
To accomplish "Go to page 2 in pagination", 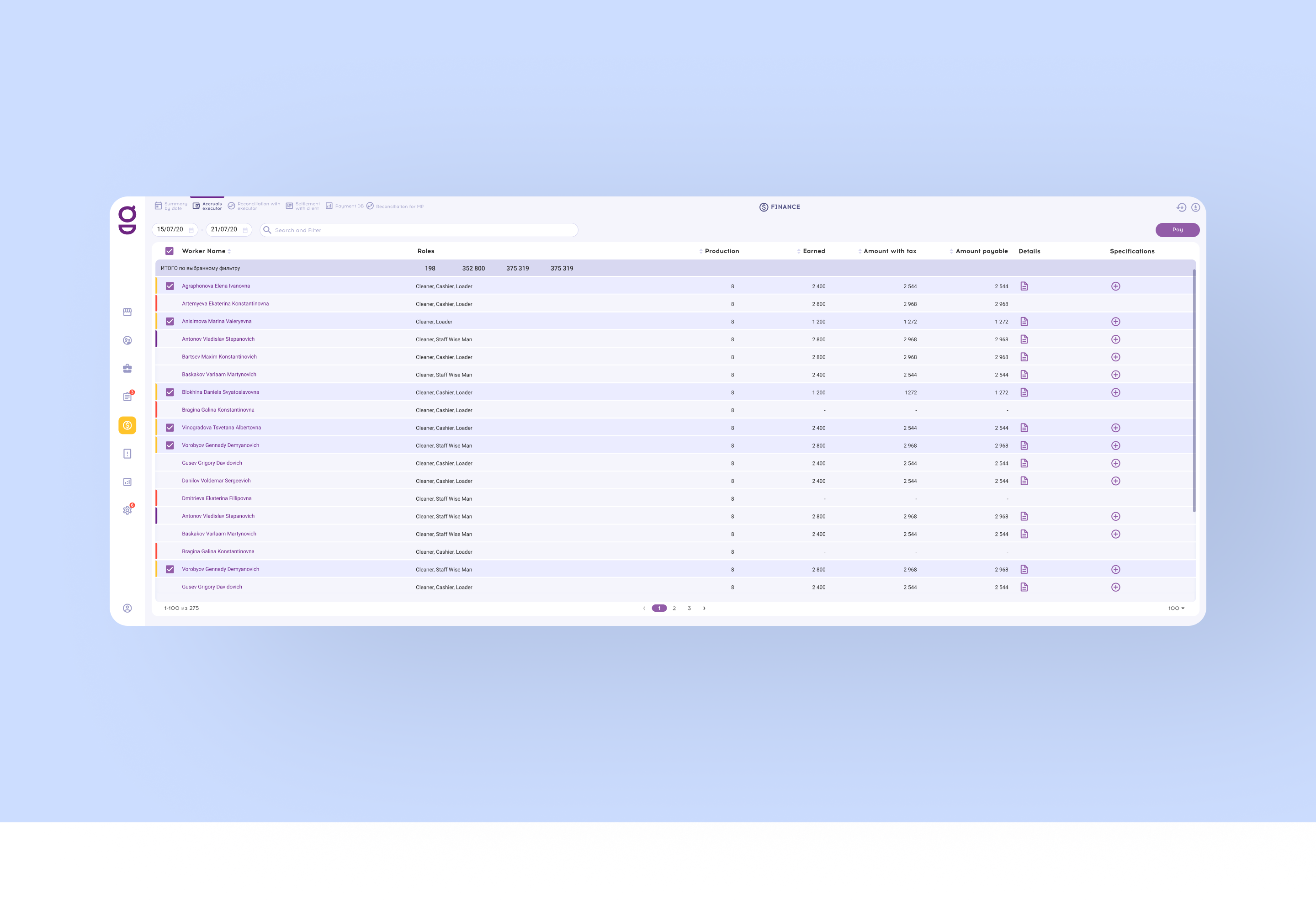I will (x=674, y=608).
